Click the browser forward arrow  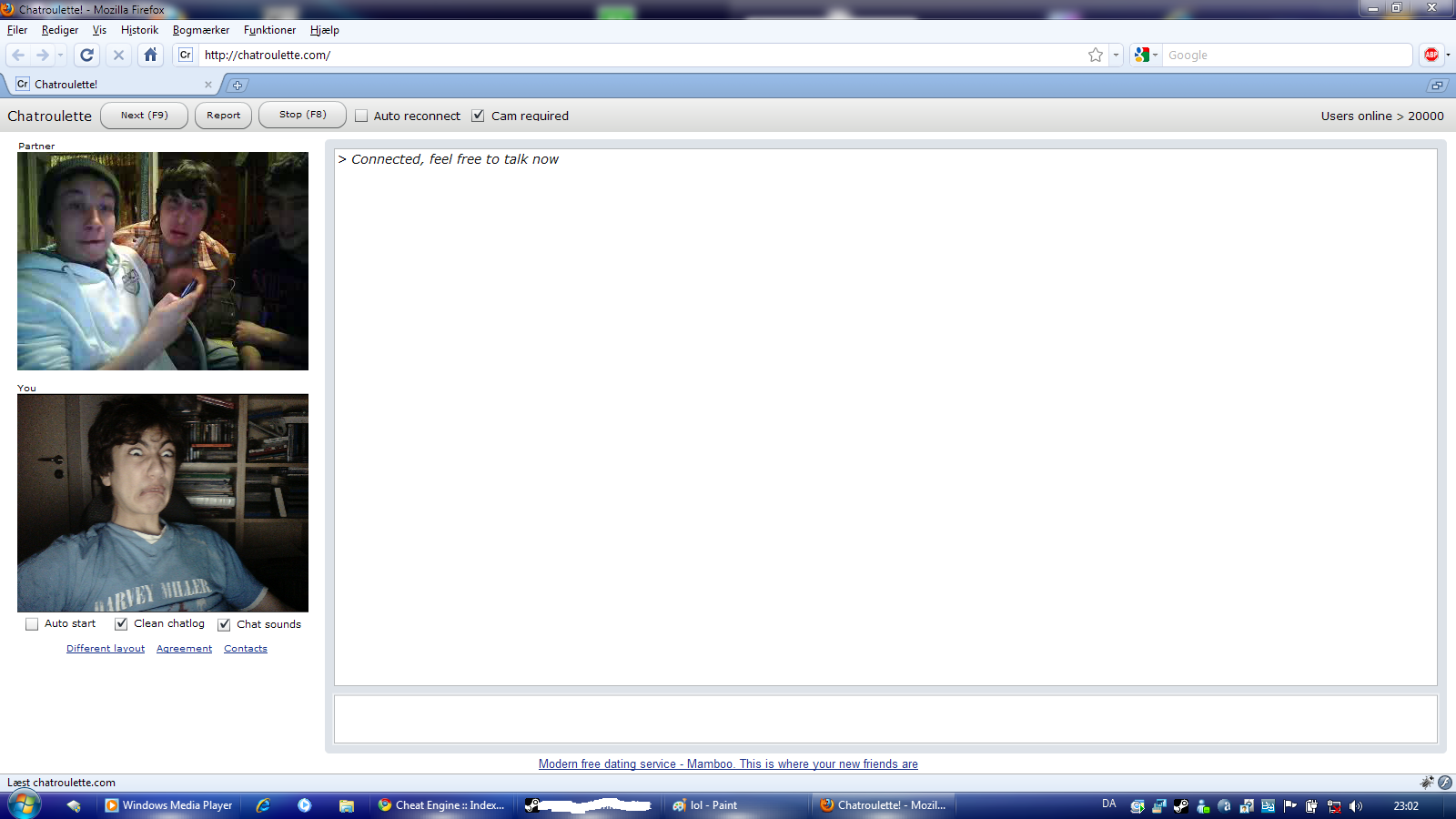[x=42, y=55]
